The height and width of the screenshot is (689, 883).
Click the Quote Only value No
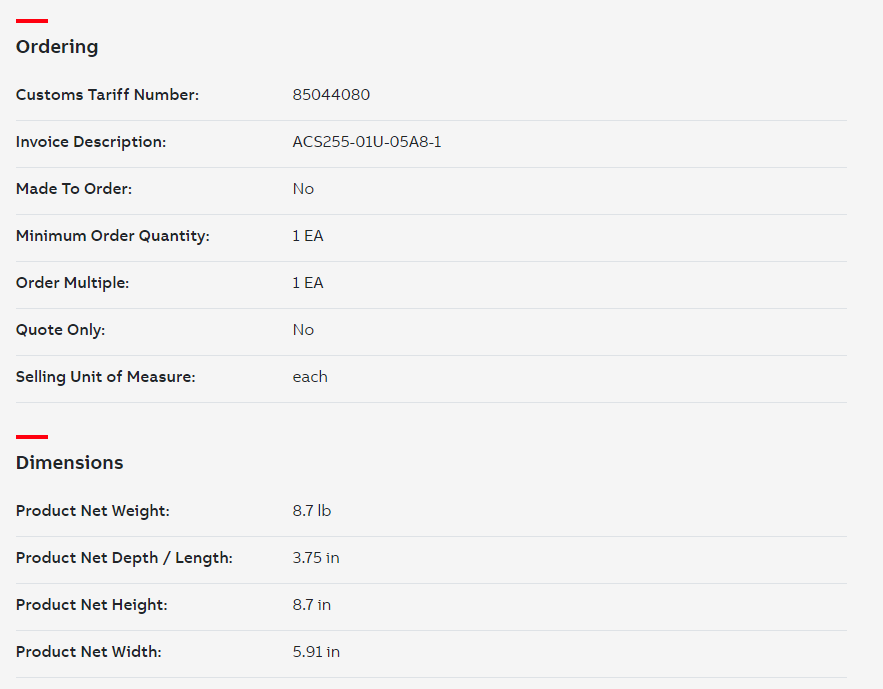click(x=303, y=330)
